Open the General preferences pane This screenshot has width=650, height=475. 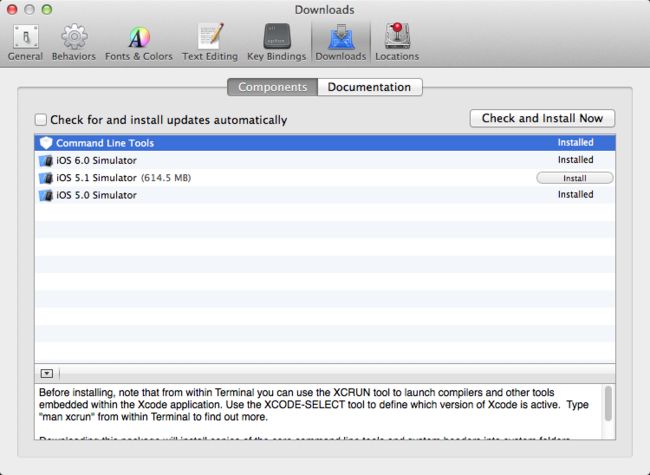(25, 42)
